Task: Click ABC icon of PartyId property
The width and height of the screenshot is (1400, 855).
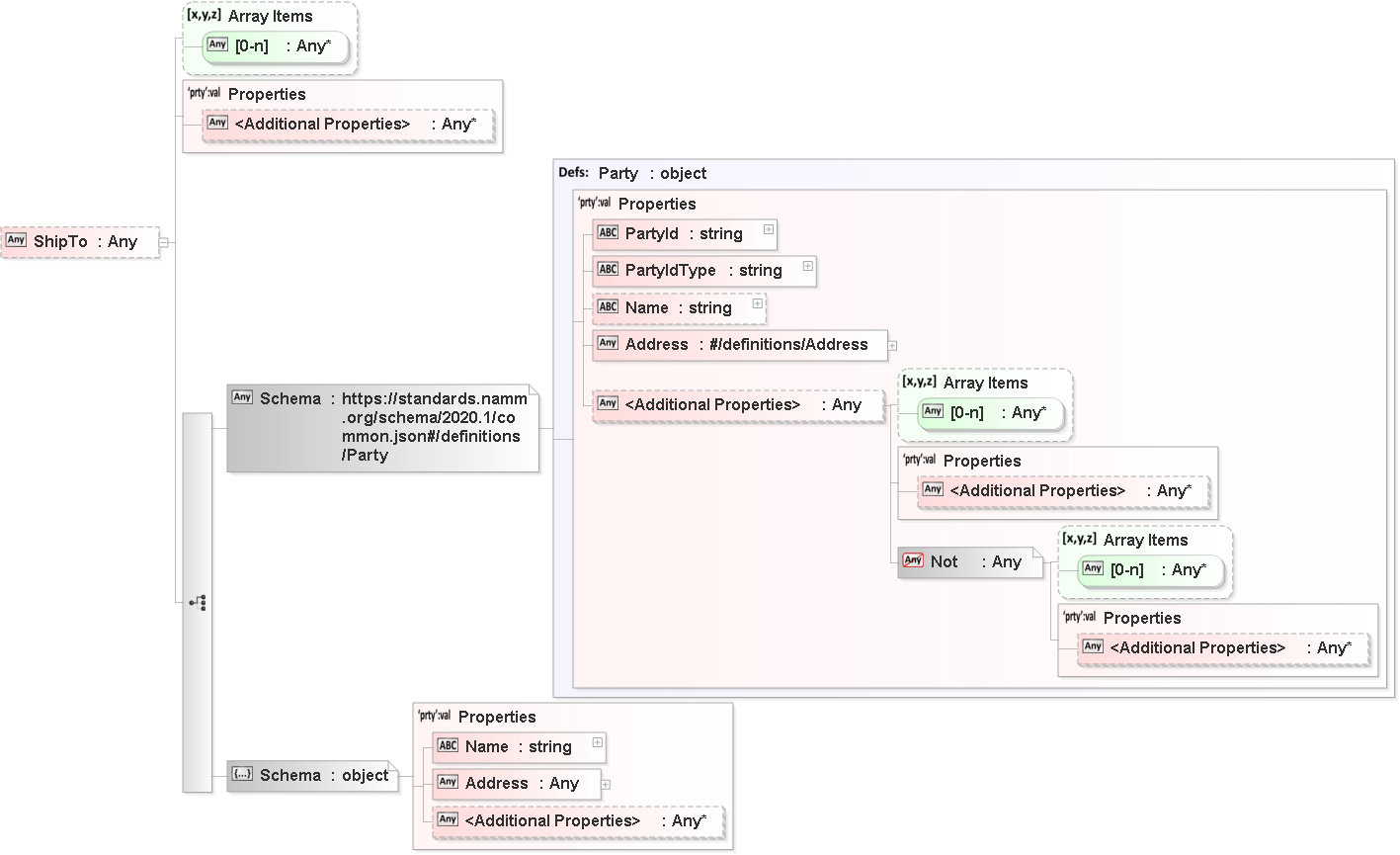Action: coord(608,232)
